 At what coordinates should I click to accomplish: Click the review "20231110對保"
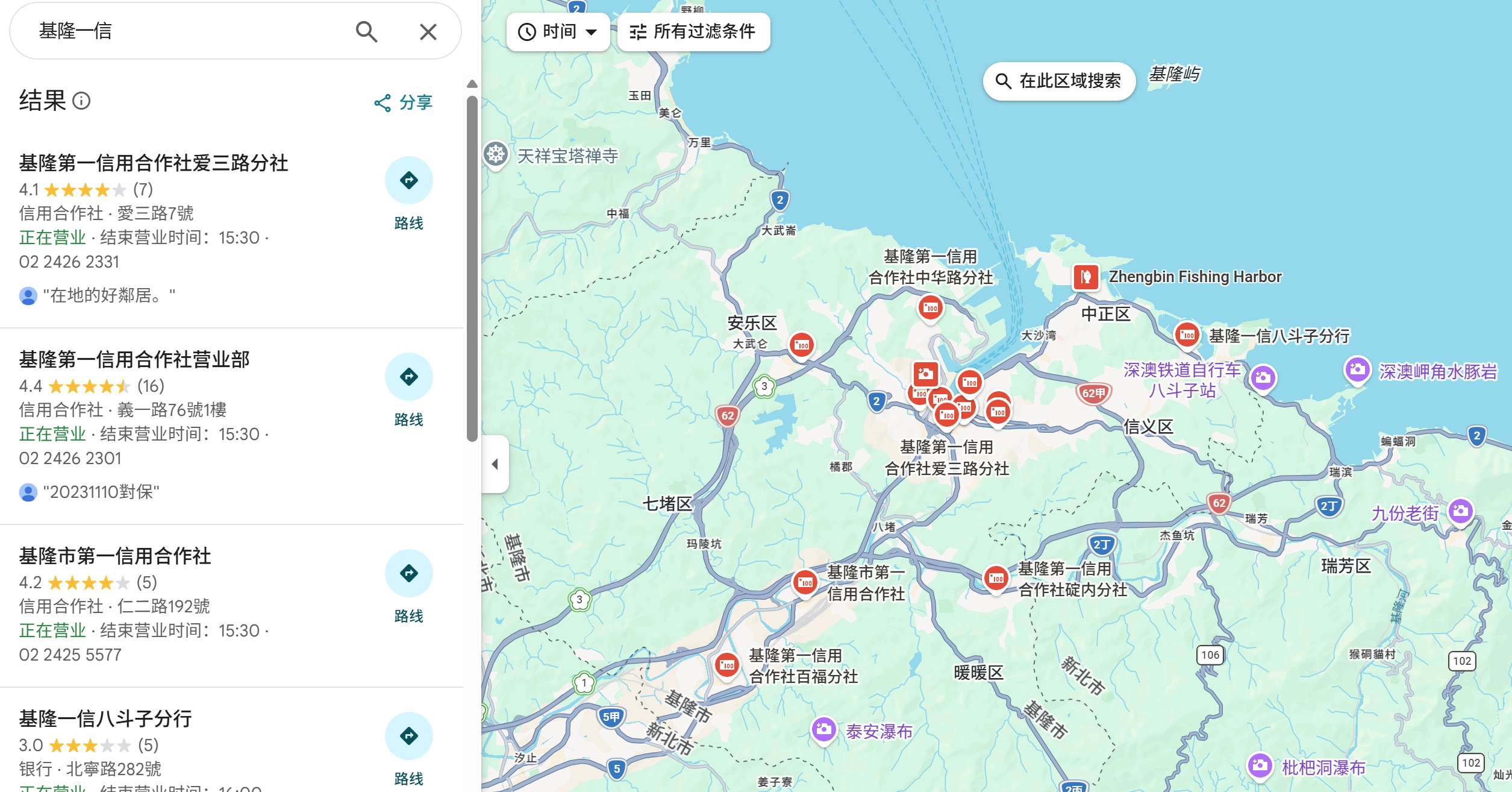(101, 492)
